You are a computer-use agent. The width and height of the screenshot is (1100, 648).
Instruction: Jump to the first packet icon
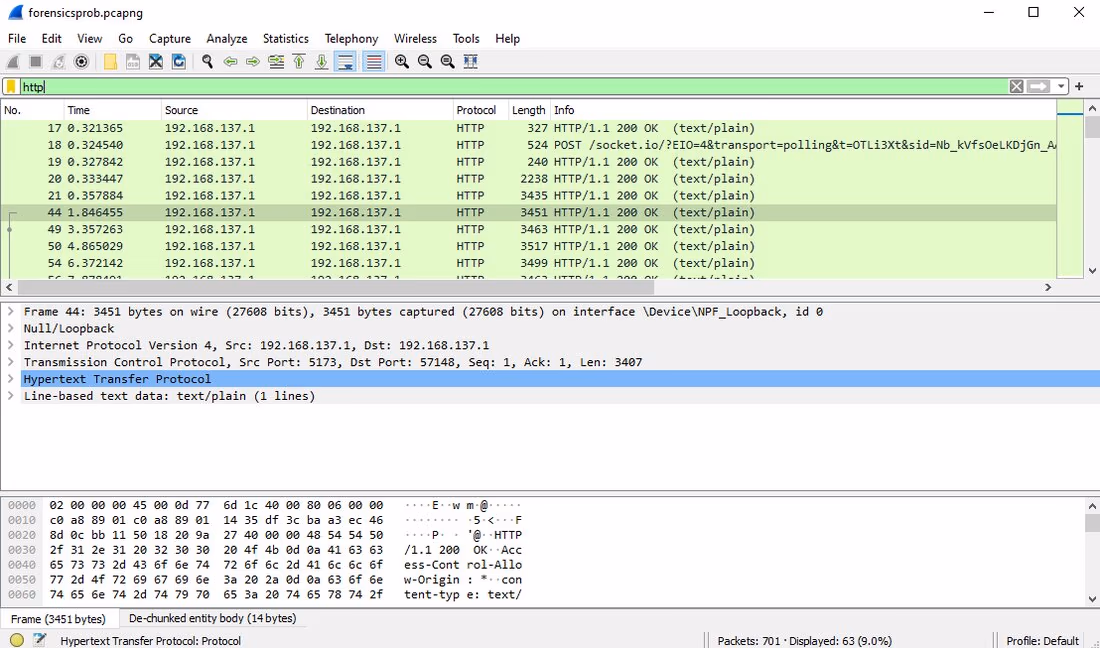point(299,62)
